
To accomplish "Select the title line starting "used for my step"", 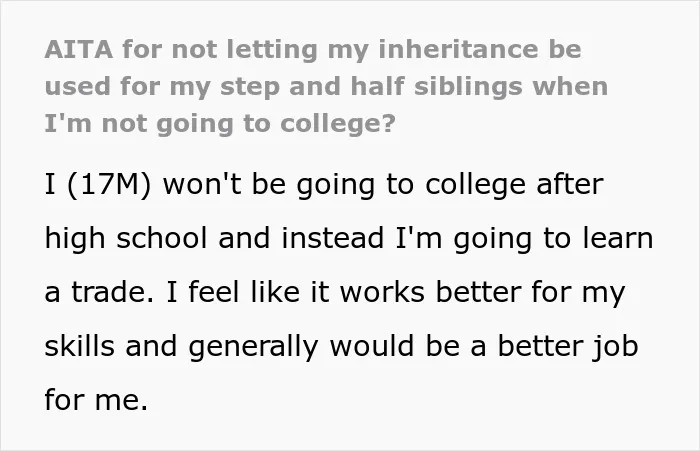I will coord(326,87).
